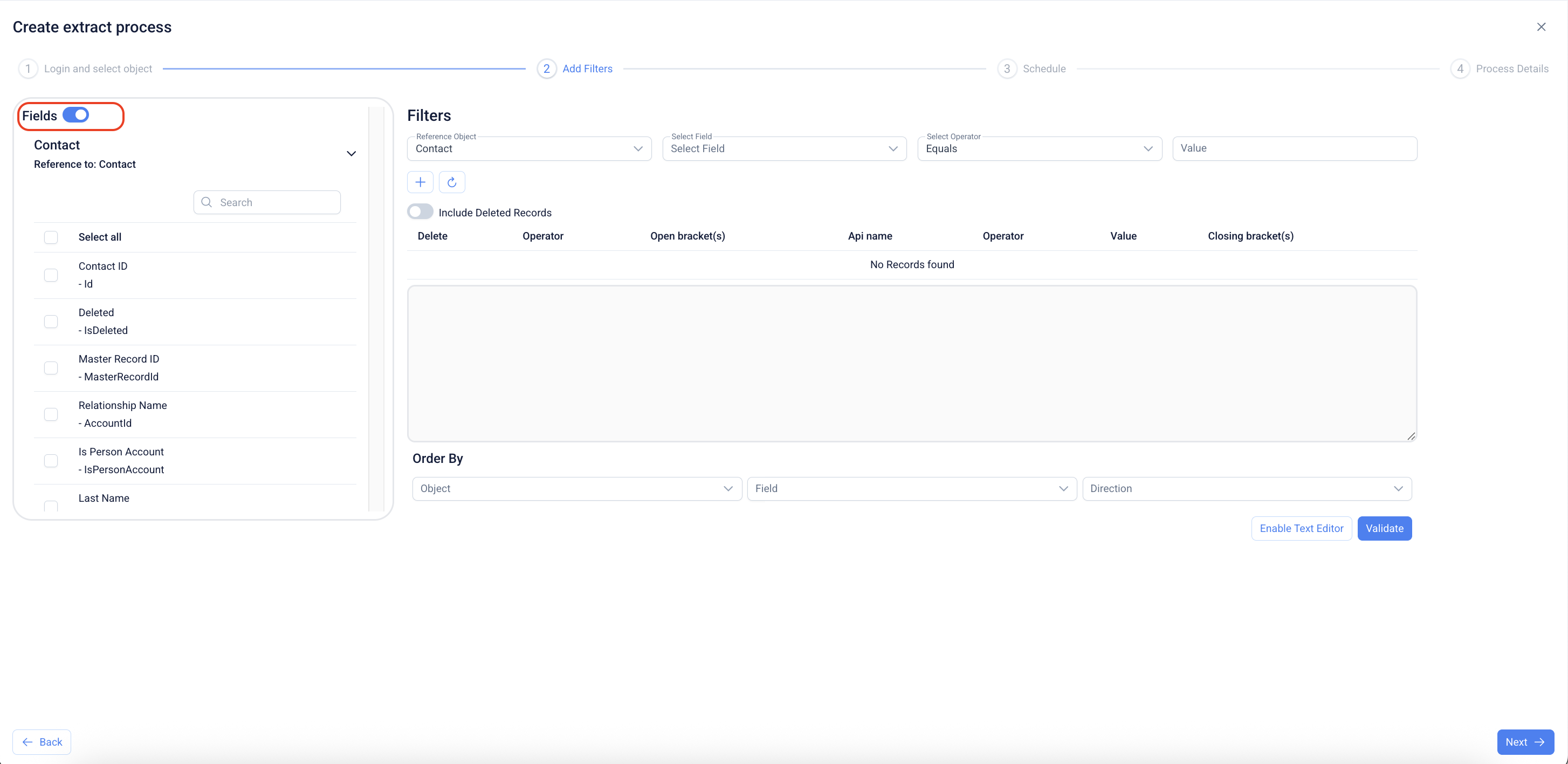Click the magnifier icon in Search box
The height and width of the screenshot is (764, 1568).
coord(207,202)
